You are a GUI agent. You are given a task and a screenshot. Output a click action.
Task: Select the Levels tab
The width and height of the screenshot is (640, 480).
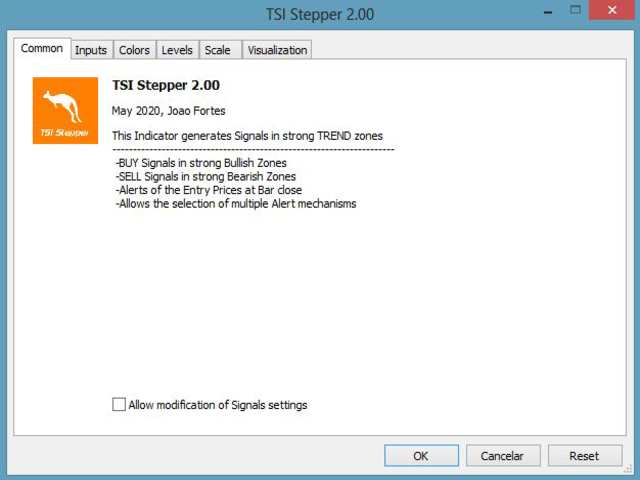[x=177, y=50]
